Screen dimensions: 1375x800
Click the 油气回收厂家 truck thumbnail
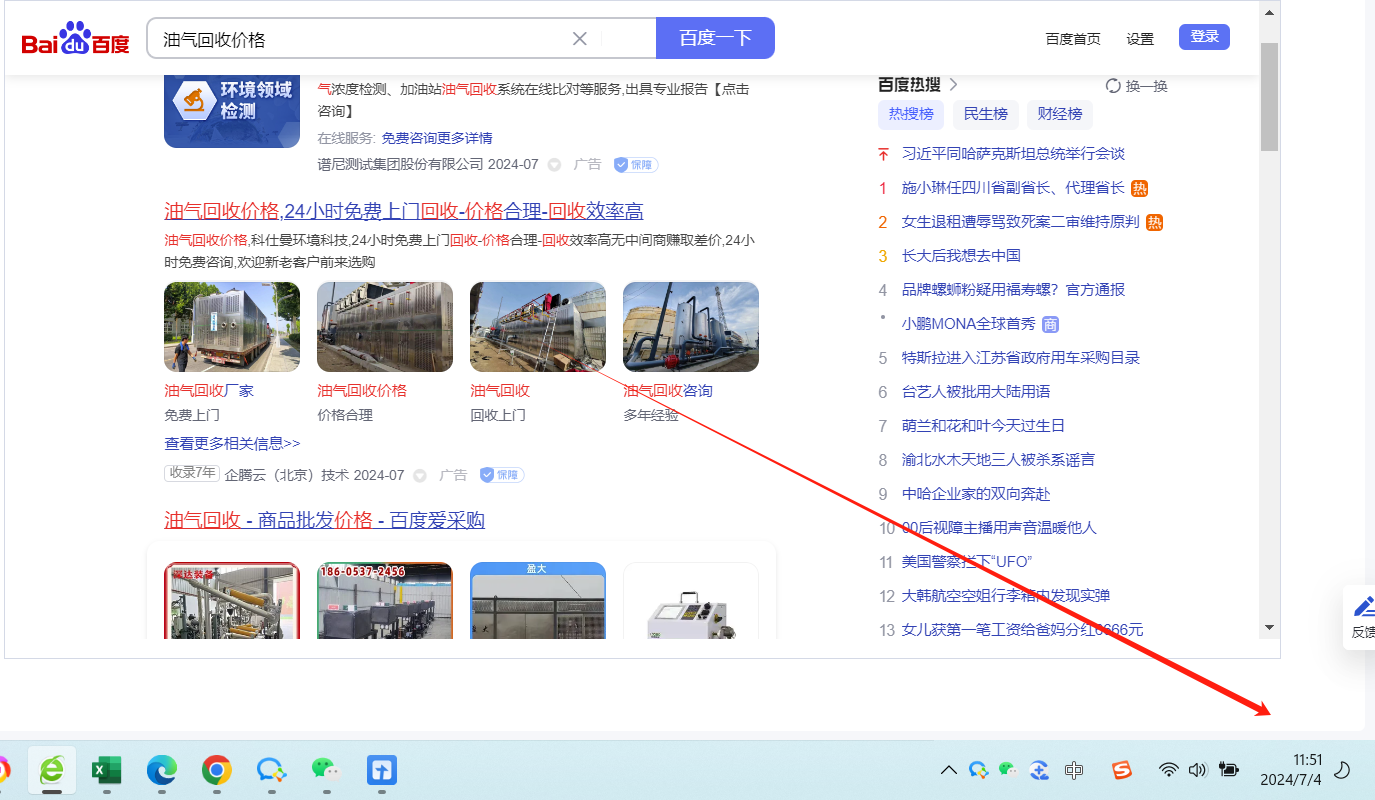(x=232, y=327)
